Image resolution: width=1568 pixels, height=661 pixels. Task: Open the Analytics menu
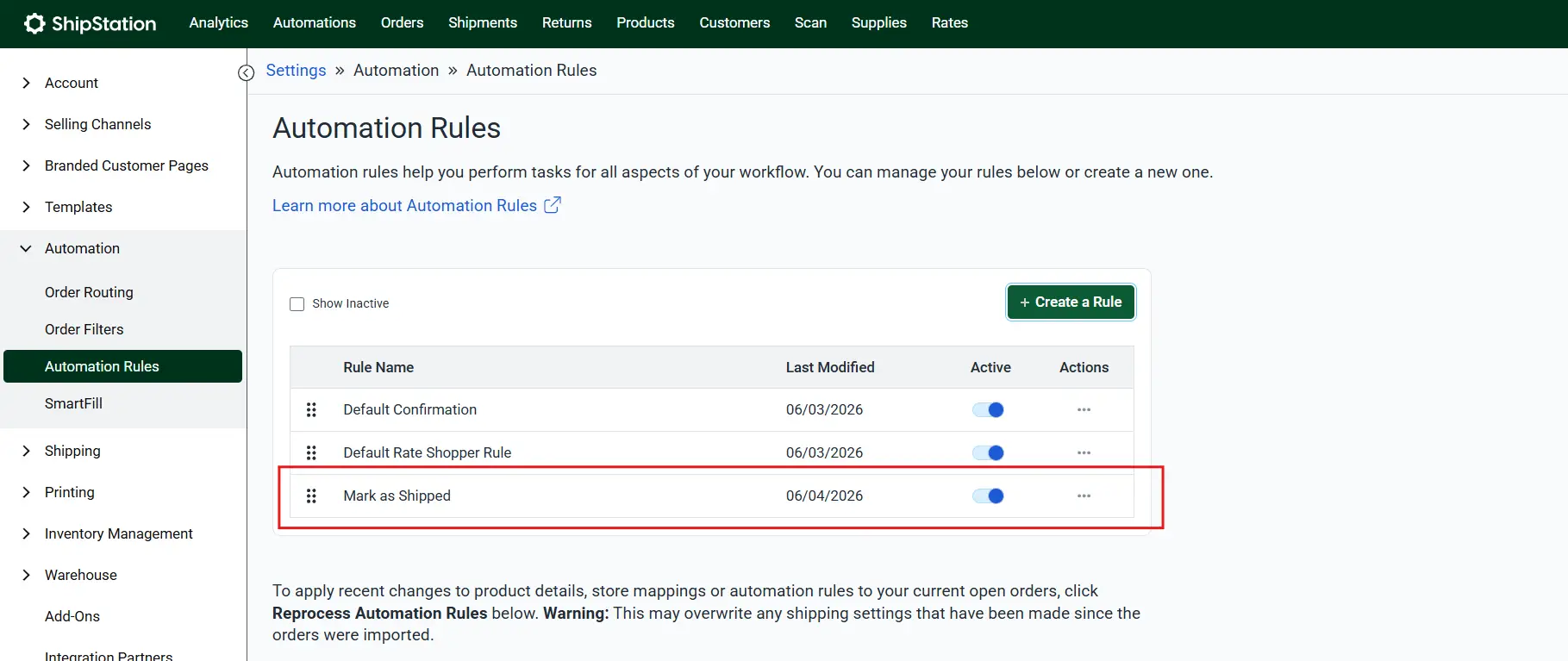[219, 23]
